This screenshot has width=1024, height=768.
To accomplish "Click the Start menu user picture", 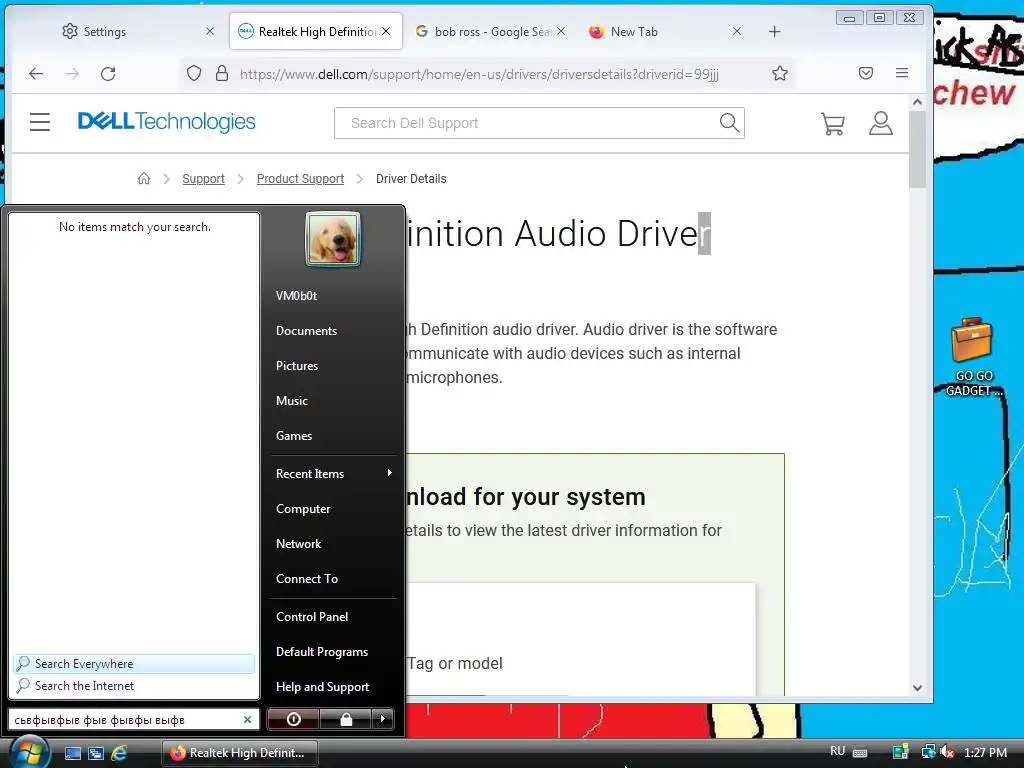I will 333,239.
